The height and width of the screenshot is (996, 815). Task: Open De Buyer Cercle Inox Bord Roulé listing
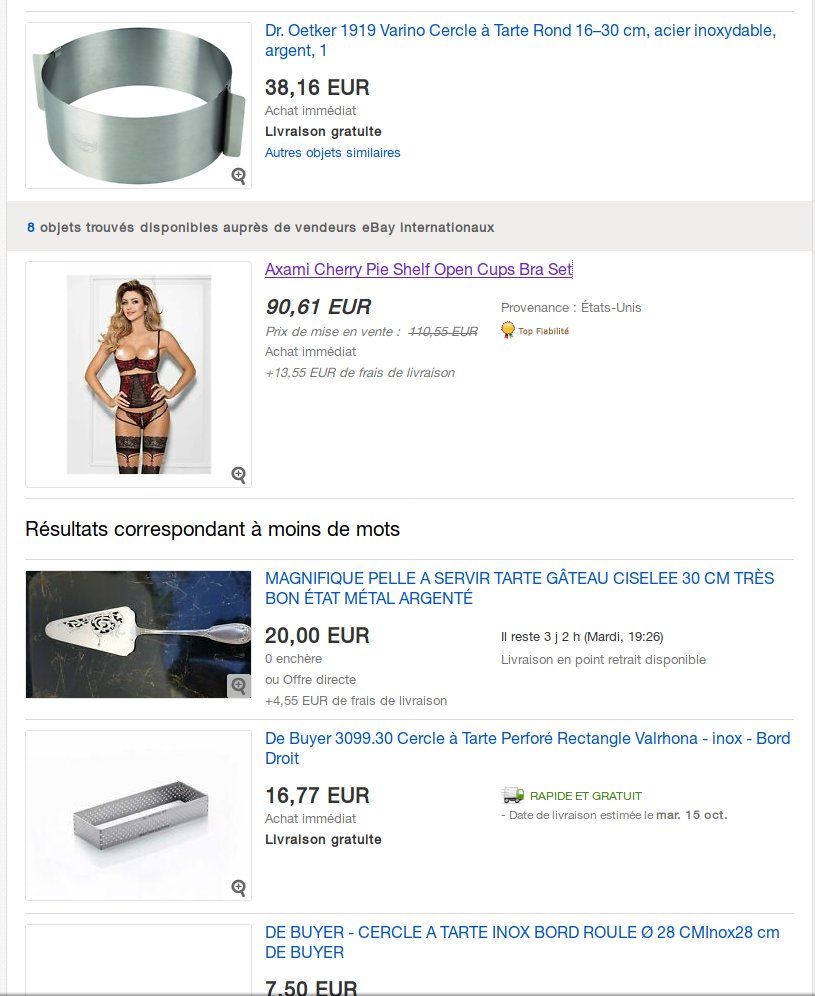pyautogui.click(x=522, y=942)
